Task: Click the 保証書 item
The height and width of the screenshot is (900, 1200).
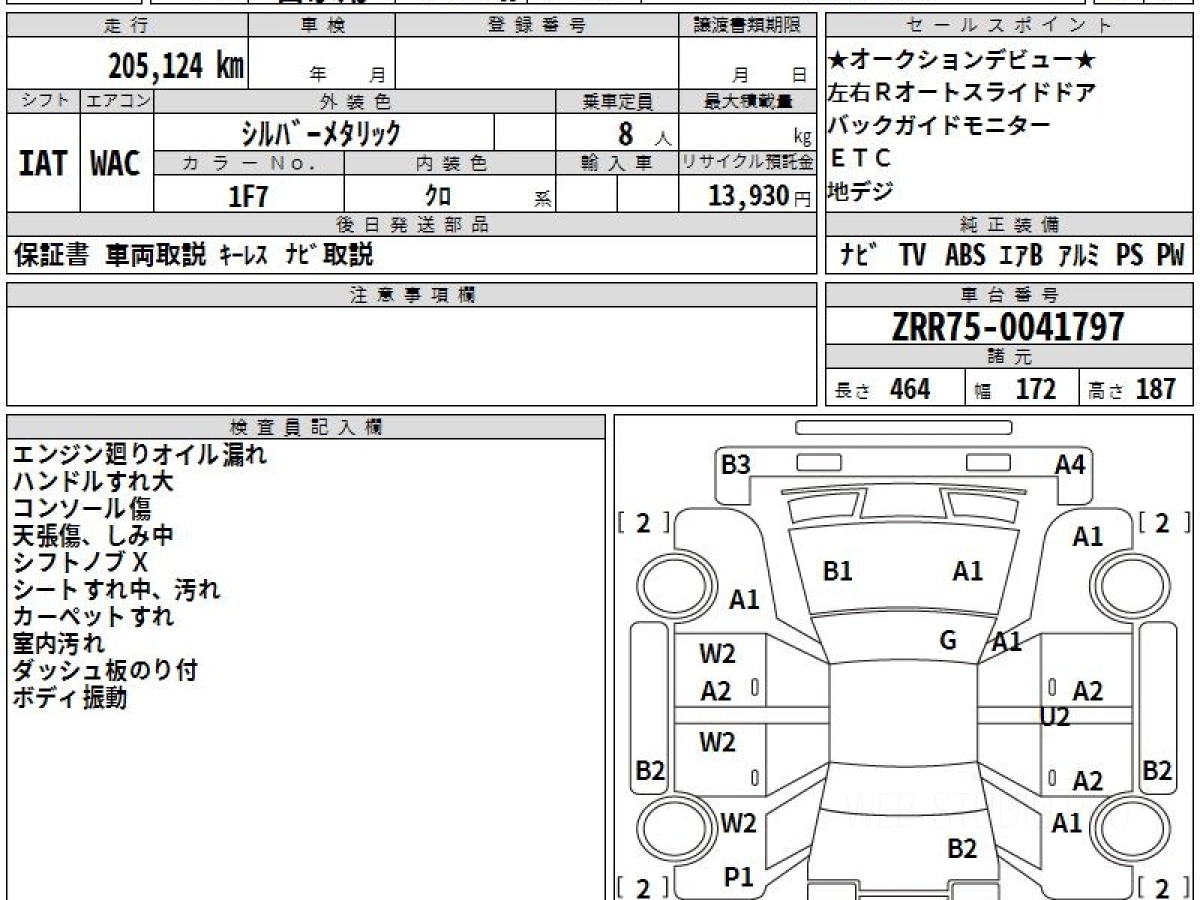Action: point(51,256)
